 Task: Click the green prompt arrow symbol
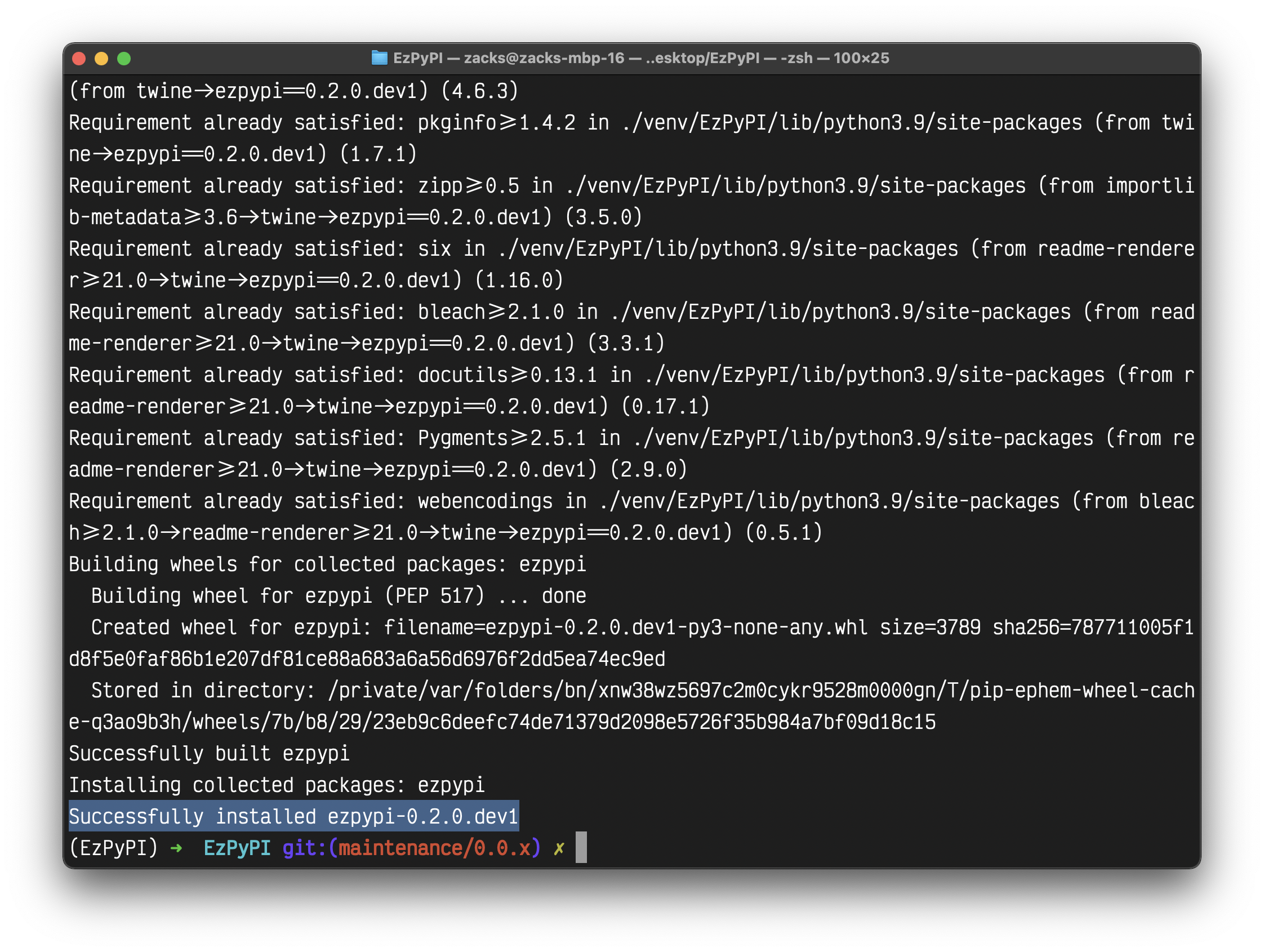(x=176, y=848)
